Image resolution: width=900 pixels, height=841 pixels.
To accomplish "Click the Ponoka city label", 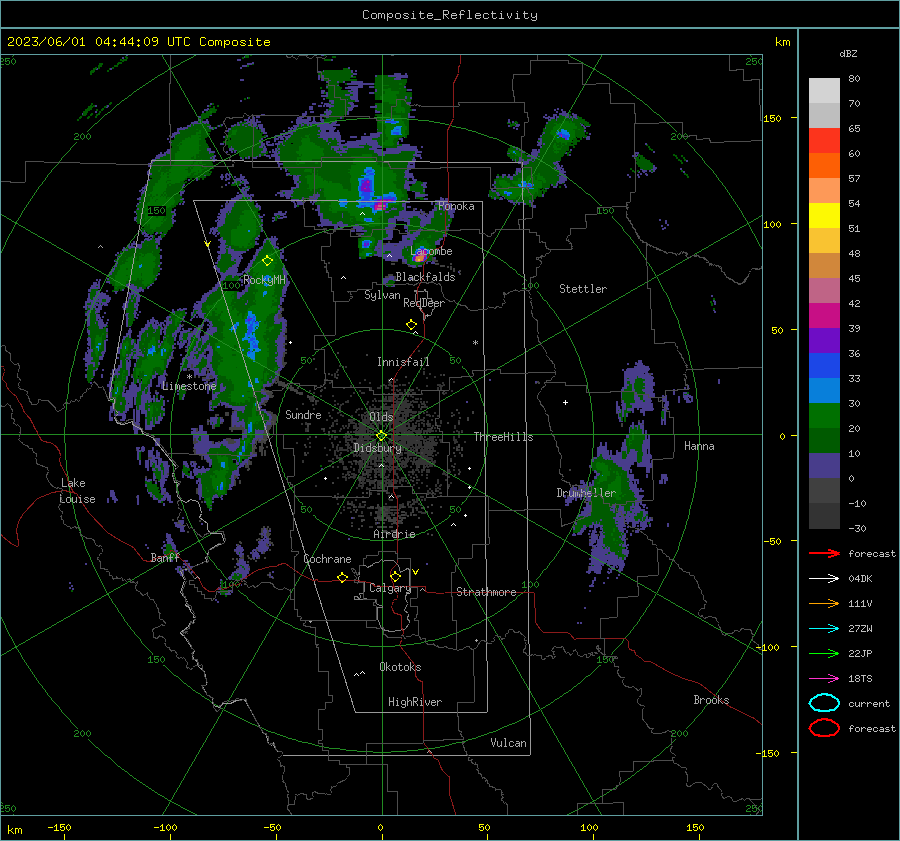I will pos(456,206).
